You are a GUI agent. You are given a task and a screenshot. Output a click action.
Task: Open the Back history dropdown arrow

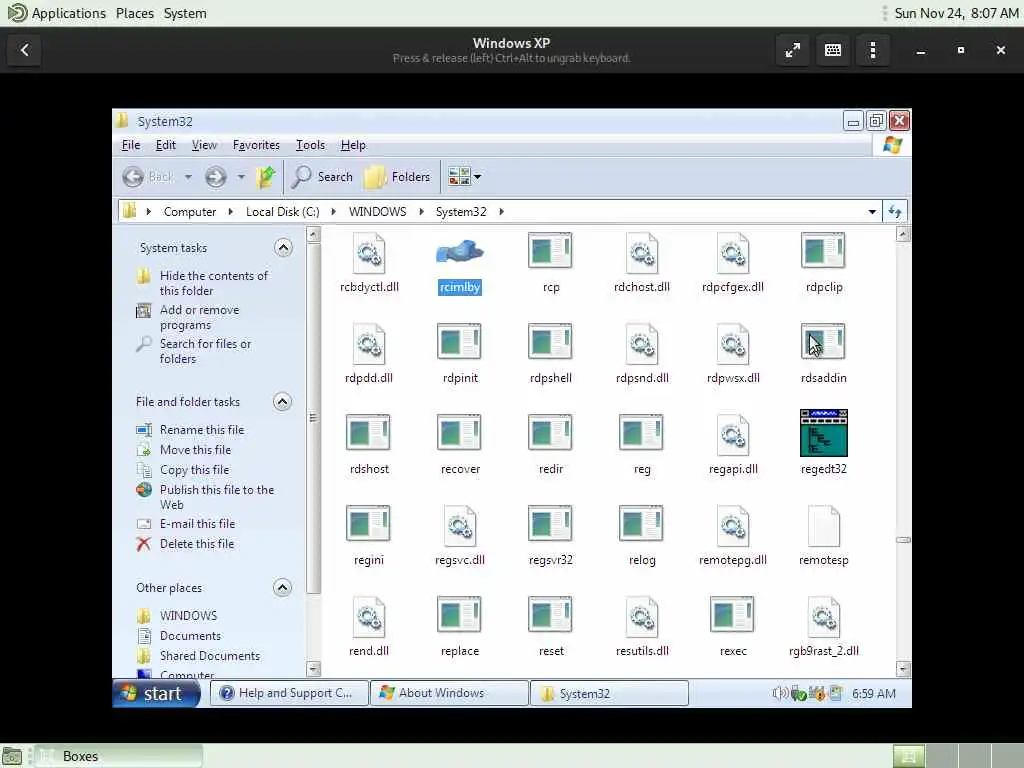188,177
